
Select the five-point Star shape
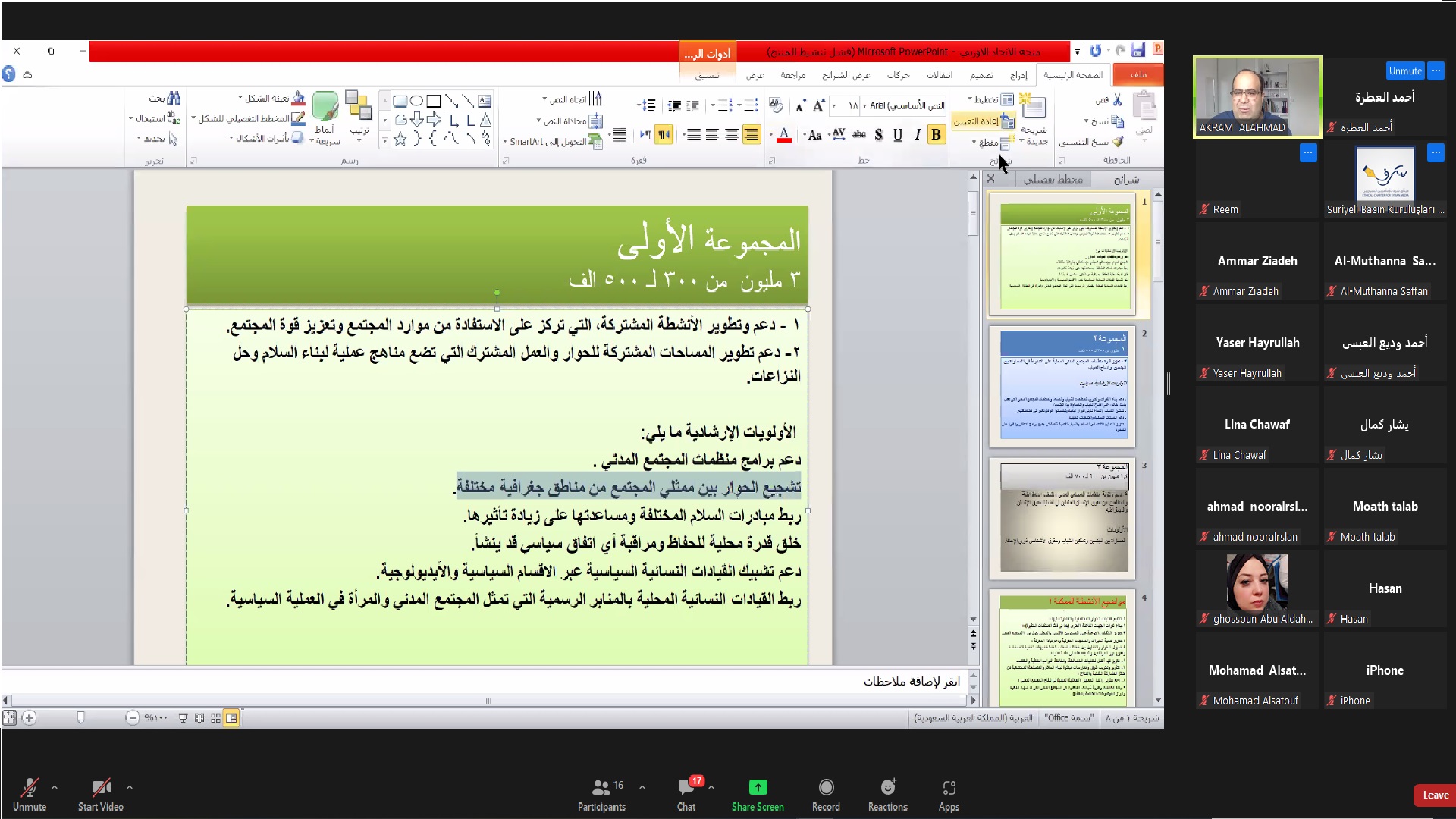pos(400,138)
